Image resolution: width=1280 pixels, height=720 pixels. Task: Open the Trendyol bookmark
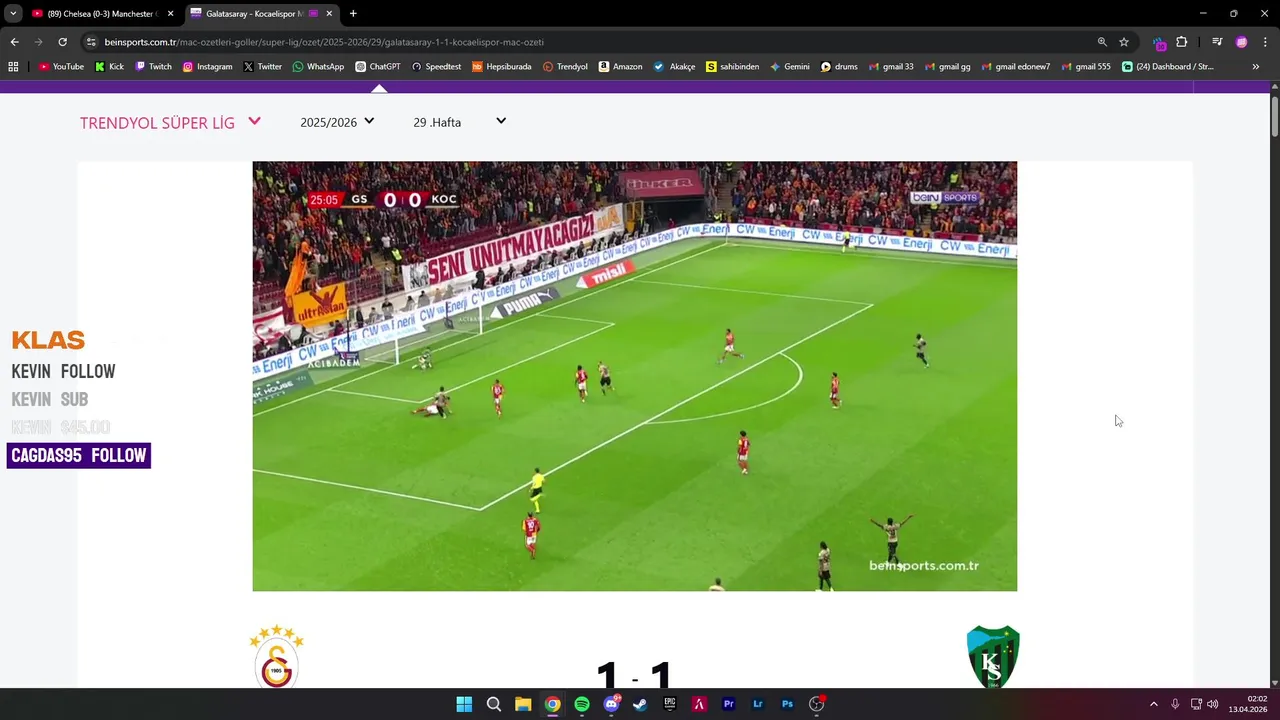click(x=565, y=67)
